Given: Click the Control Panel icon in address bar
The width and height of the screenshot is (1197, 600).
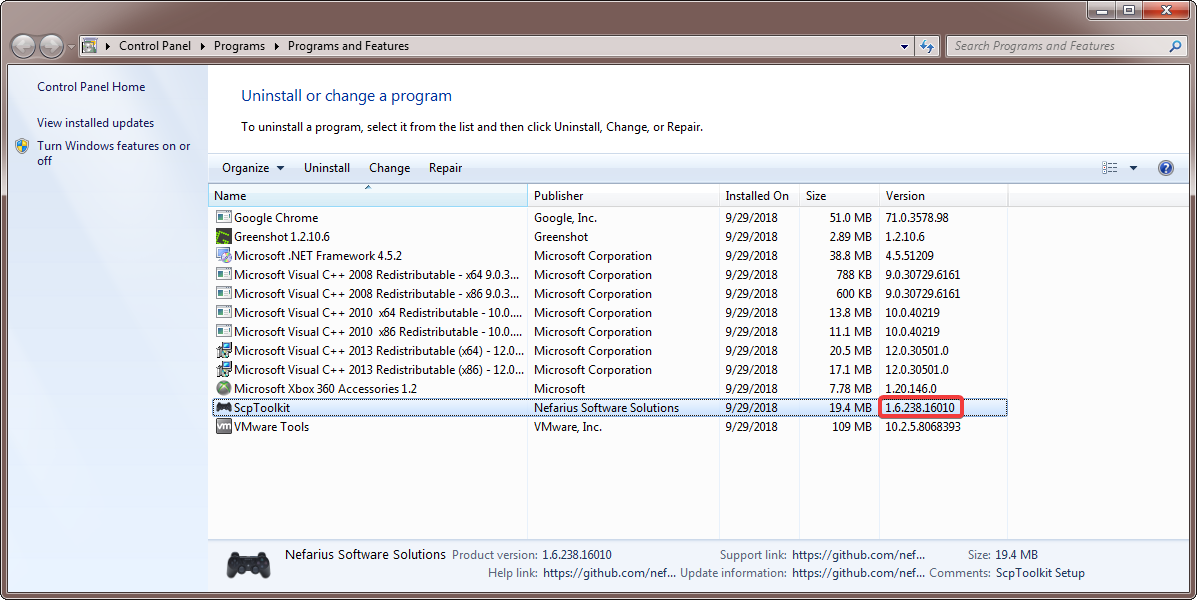Looking at the screenshot, I should point(89,46).
